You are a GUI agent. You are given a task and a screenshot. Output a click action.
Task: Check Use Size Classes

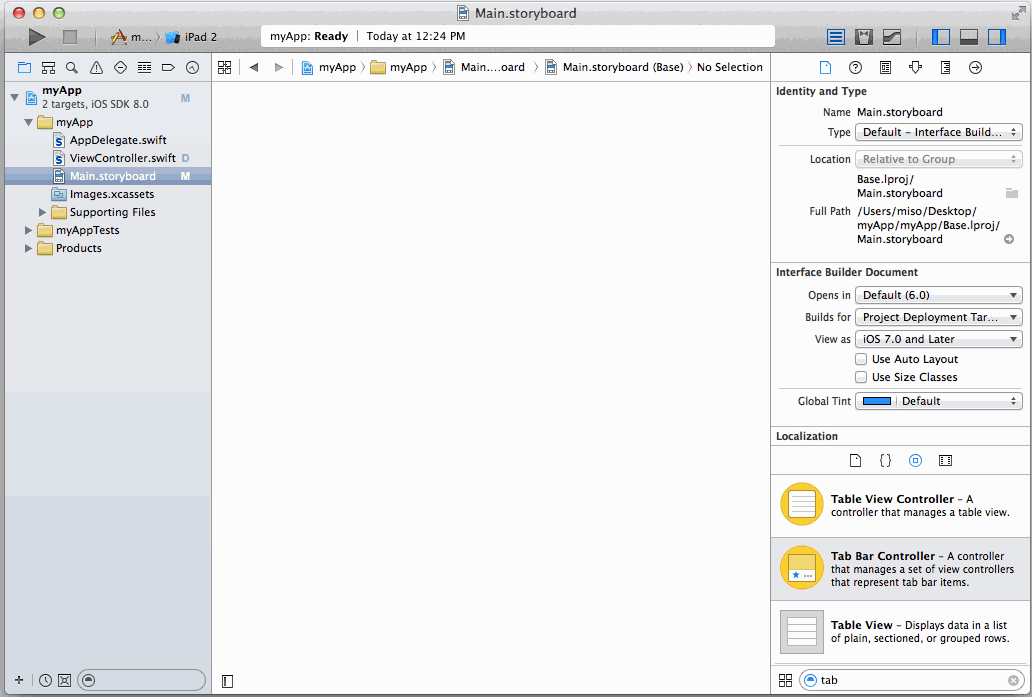(861, 377)
